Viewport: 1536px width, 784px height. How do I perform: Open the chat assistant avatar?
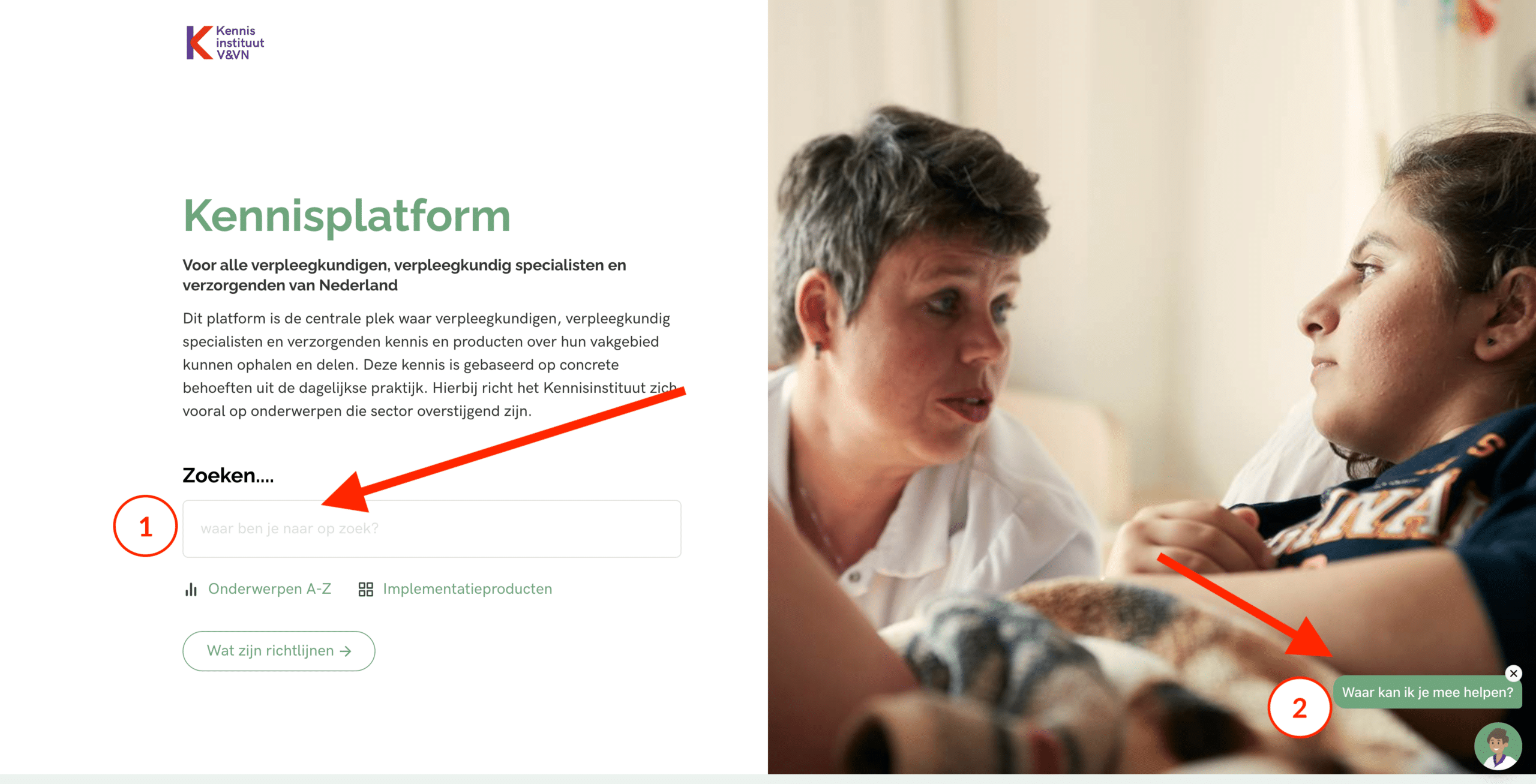1498,746
